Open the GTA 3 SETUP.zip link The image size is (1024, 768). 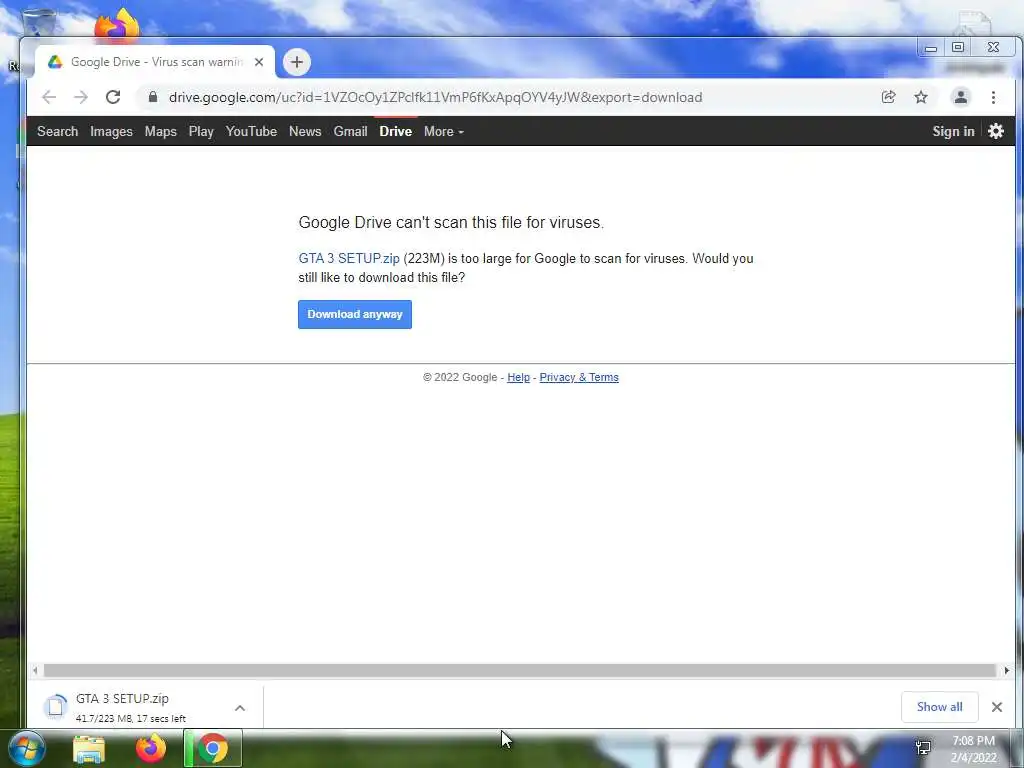coord(349,259)
